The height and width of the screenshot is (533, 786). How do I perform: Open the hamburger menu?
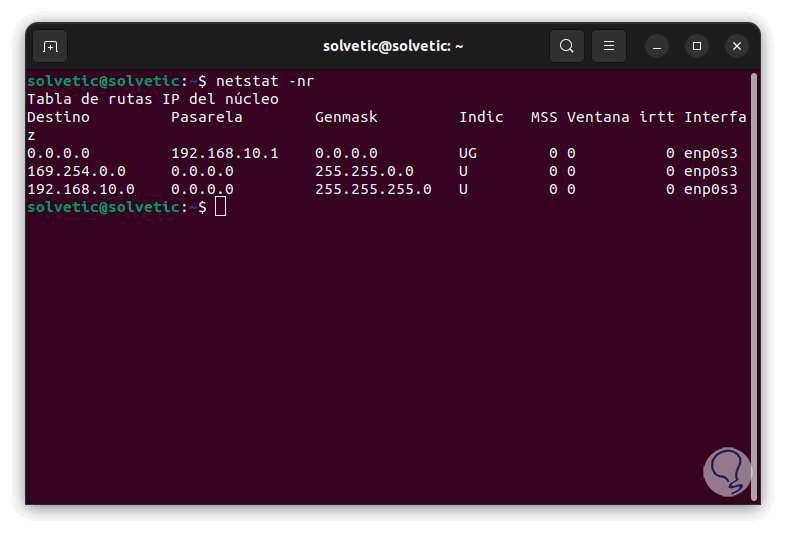click(609, 46)
